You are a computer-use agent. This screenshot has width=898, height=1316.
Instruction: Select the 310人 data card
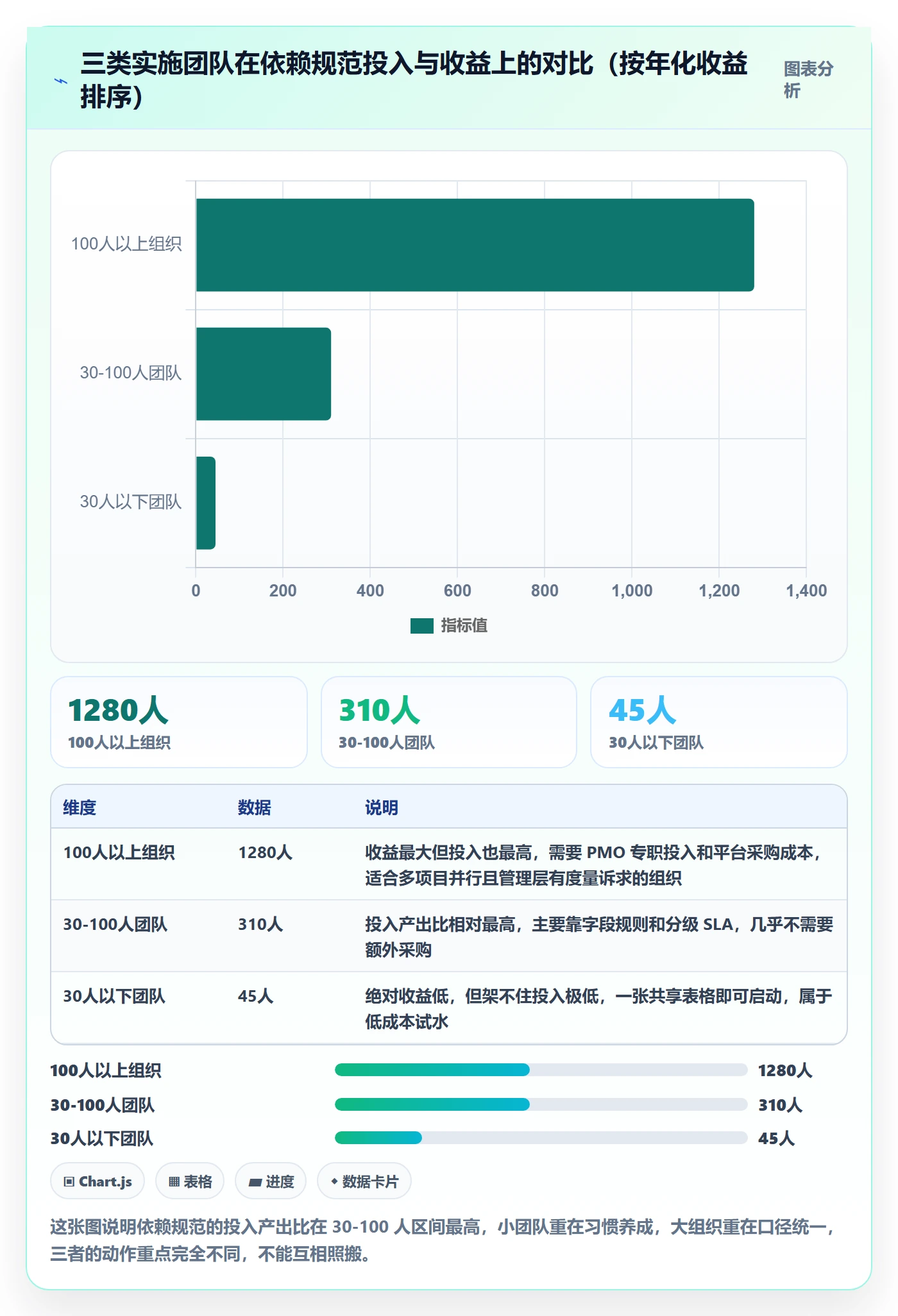tap(449, 722)
